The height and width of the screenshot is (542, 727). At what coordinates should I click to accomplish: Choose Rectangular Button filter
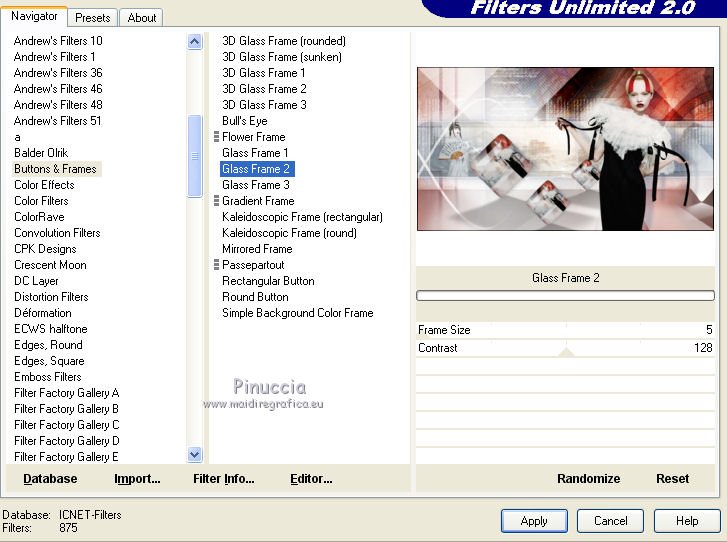pyautogui.click(x=268, y=281)
